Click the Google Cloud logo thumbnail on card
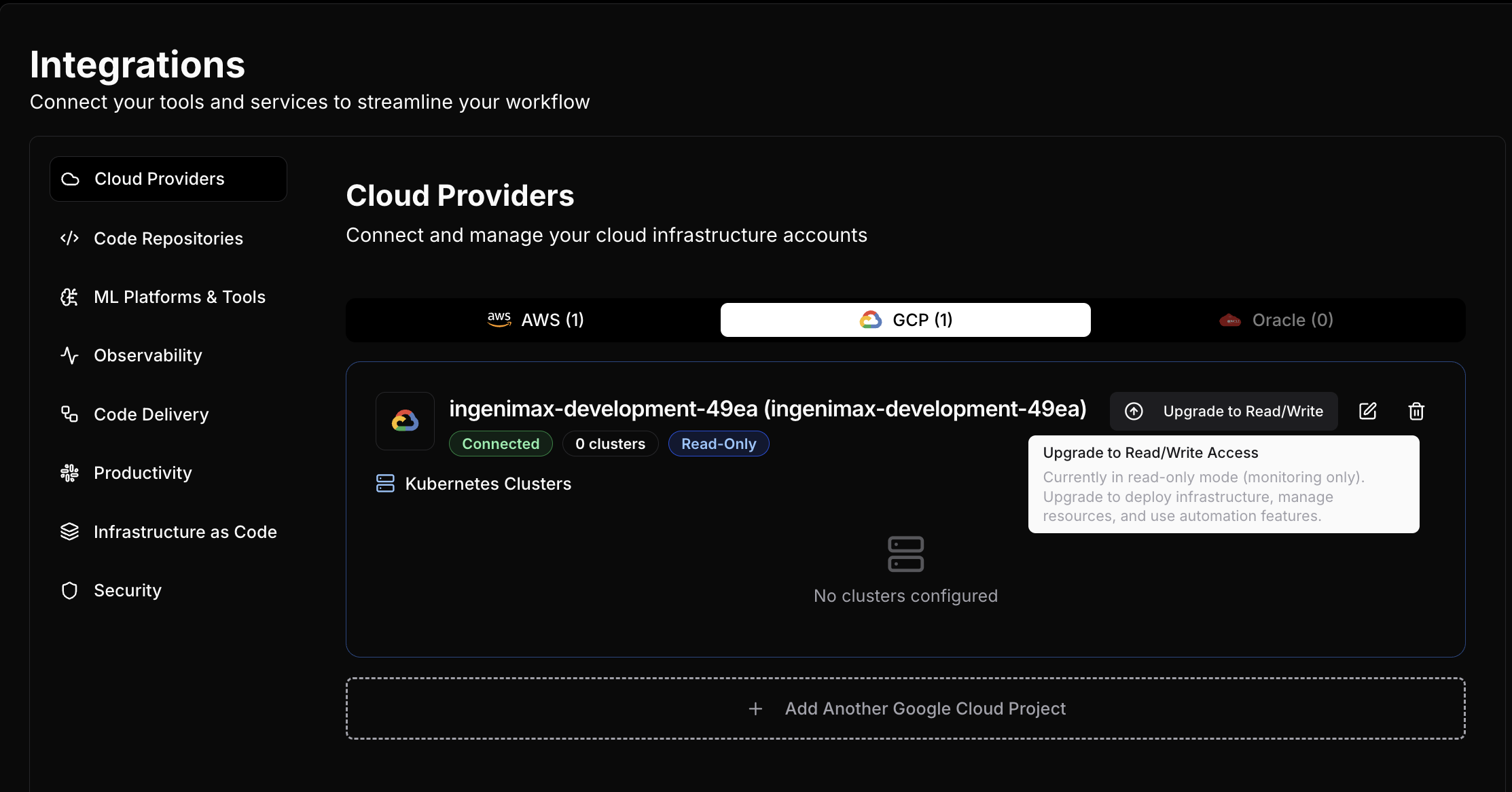The image size is (1512, 792). [x=405, y=421]
